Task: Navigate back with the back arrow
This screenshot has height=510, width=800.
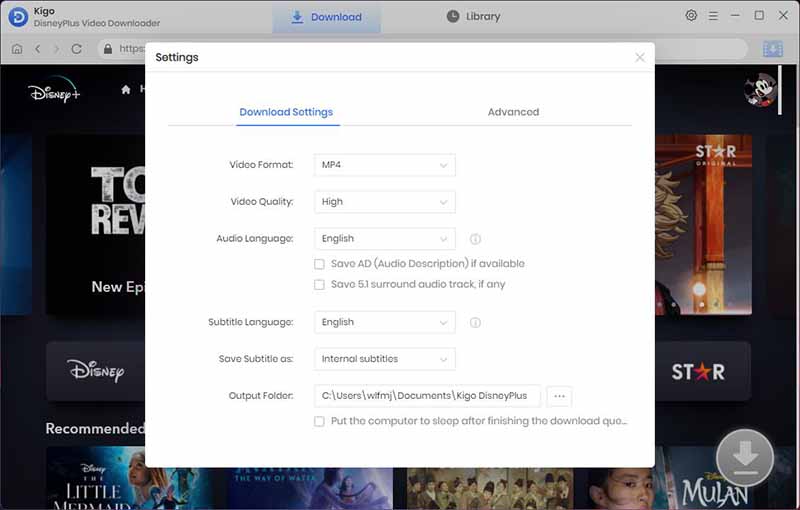Action: pyautogui.click(x=37, y=49)
